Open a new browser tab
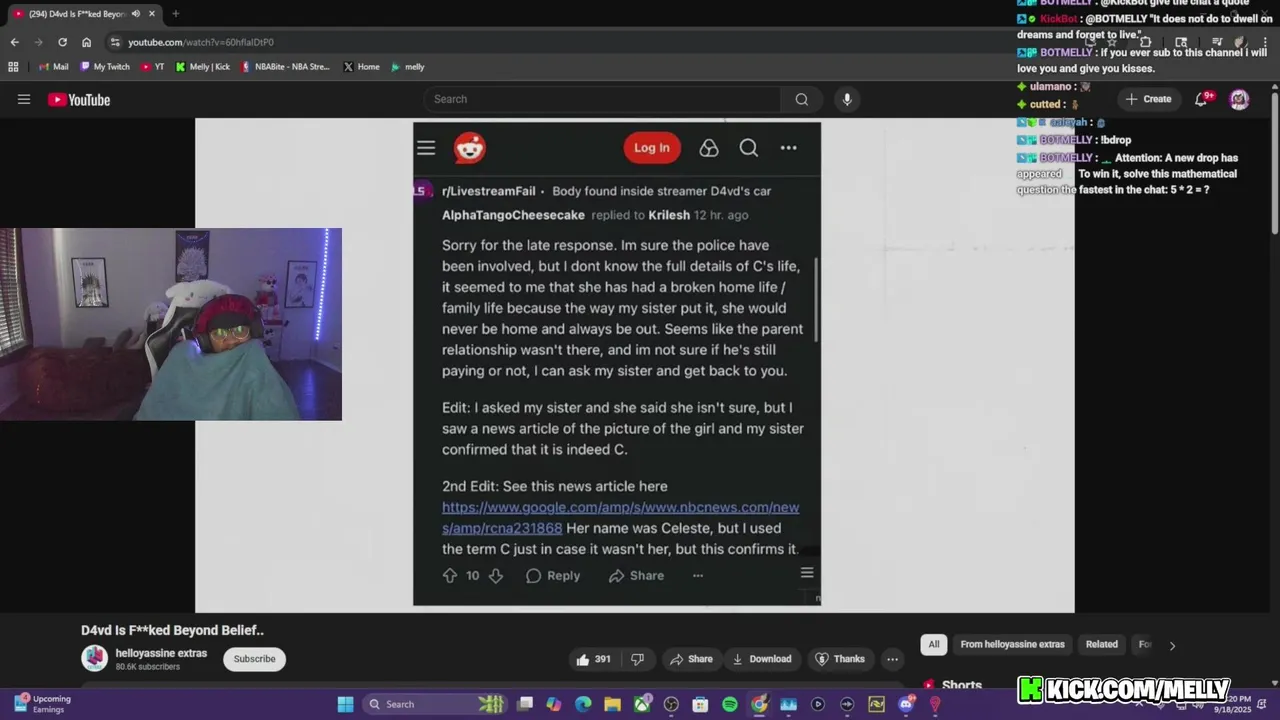 tap(175, 14)
